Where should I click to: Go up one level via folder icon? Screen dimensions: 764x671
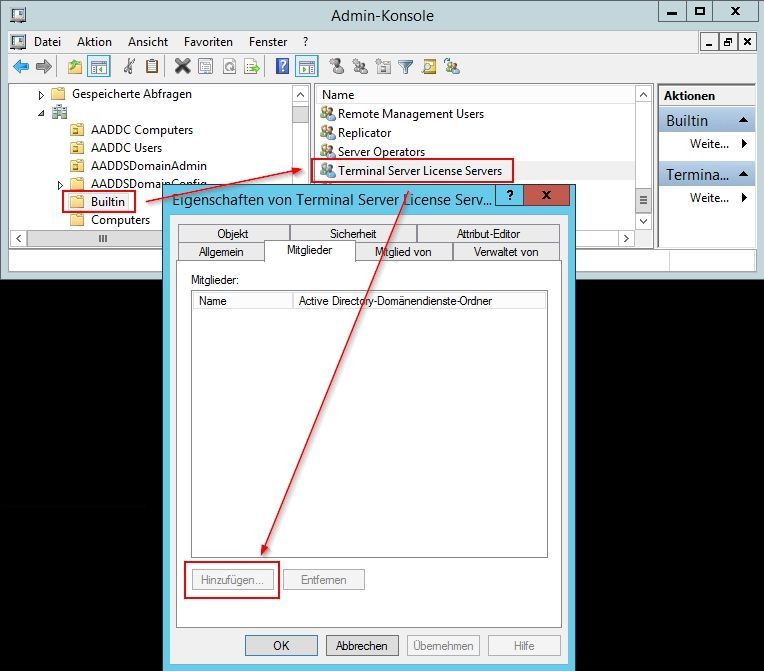click(x=75, y=66)
